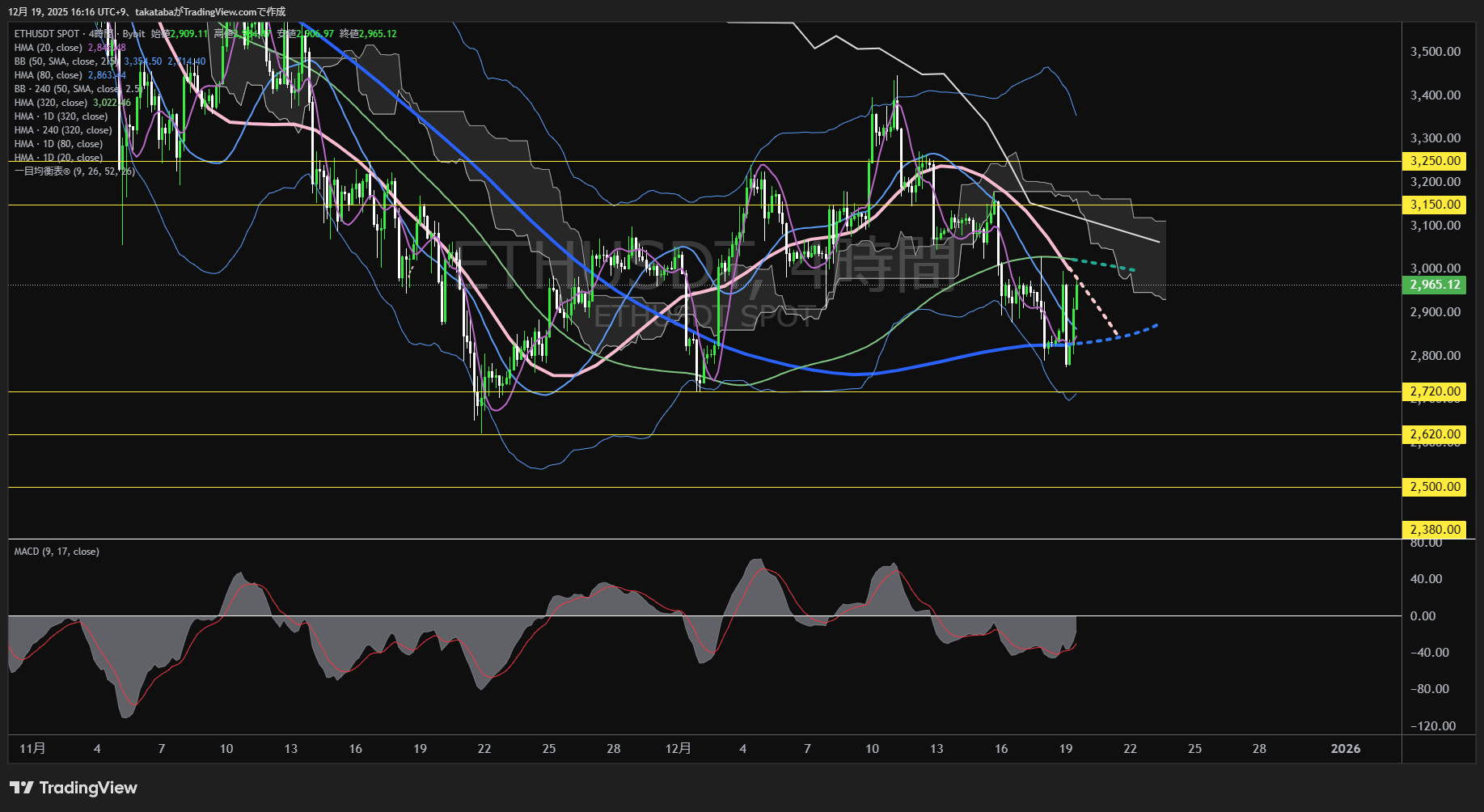The width and height of the screenshot is (1484, 812).
Task: Click the TradingView logo icon
Action: click(x=21, y=788)
